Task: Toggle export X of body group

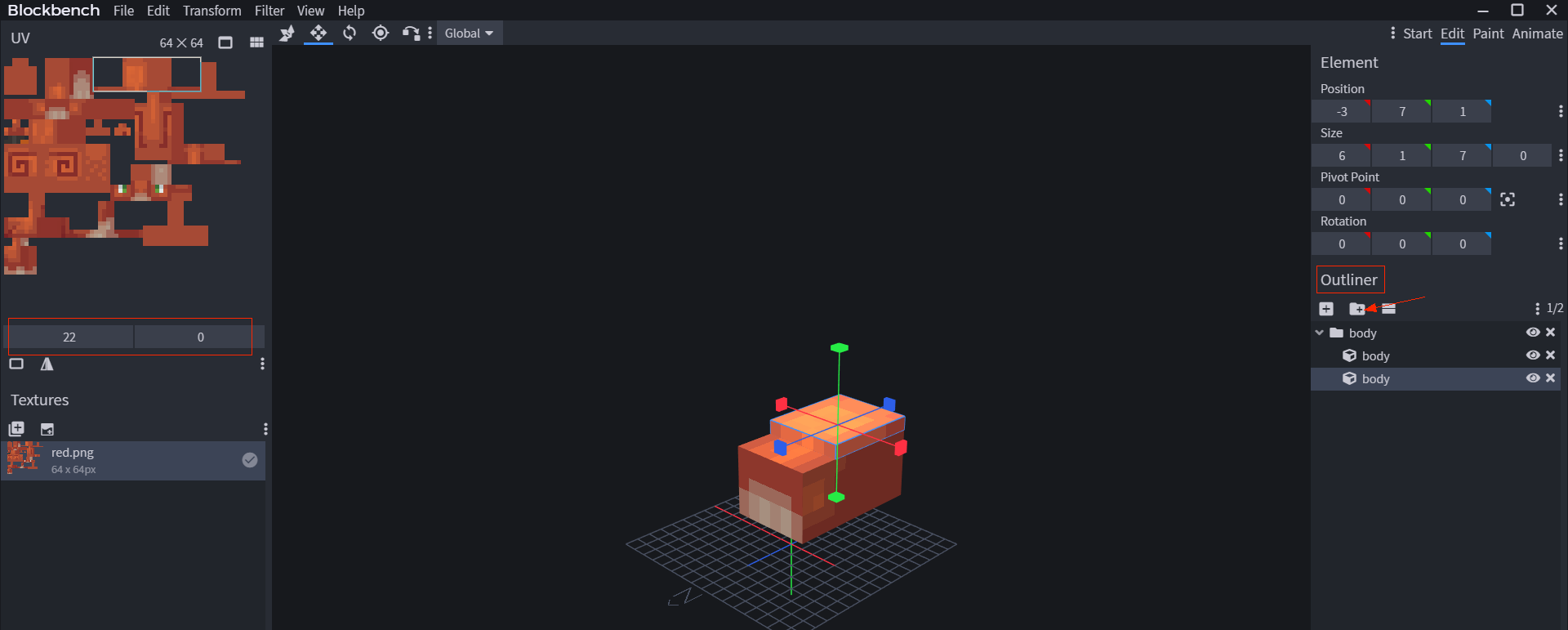Action: pyautogui.click(x=1551, y=333)
